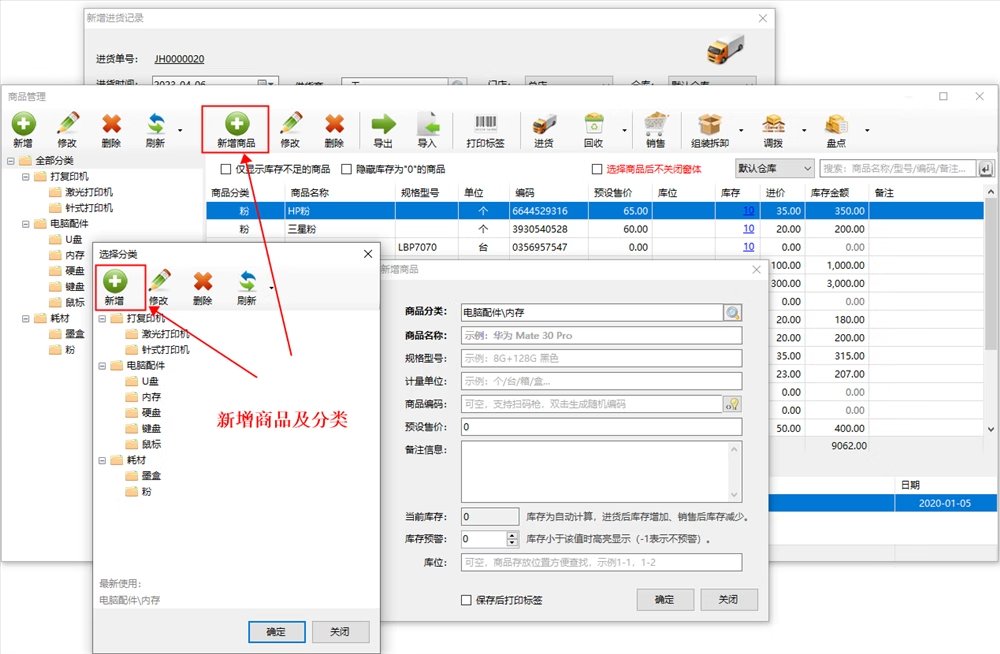Select the 三星粉 product row
The width and height of the screenshot is (1000, 654).
(594, 229)
